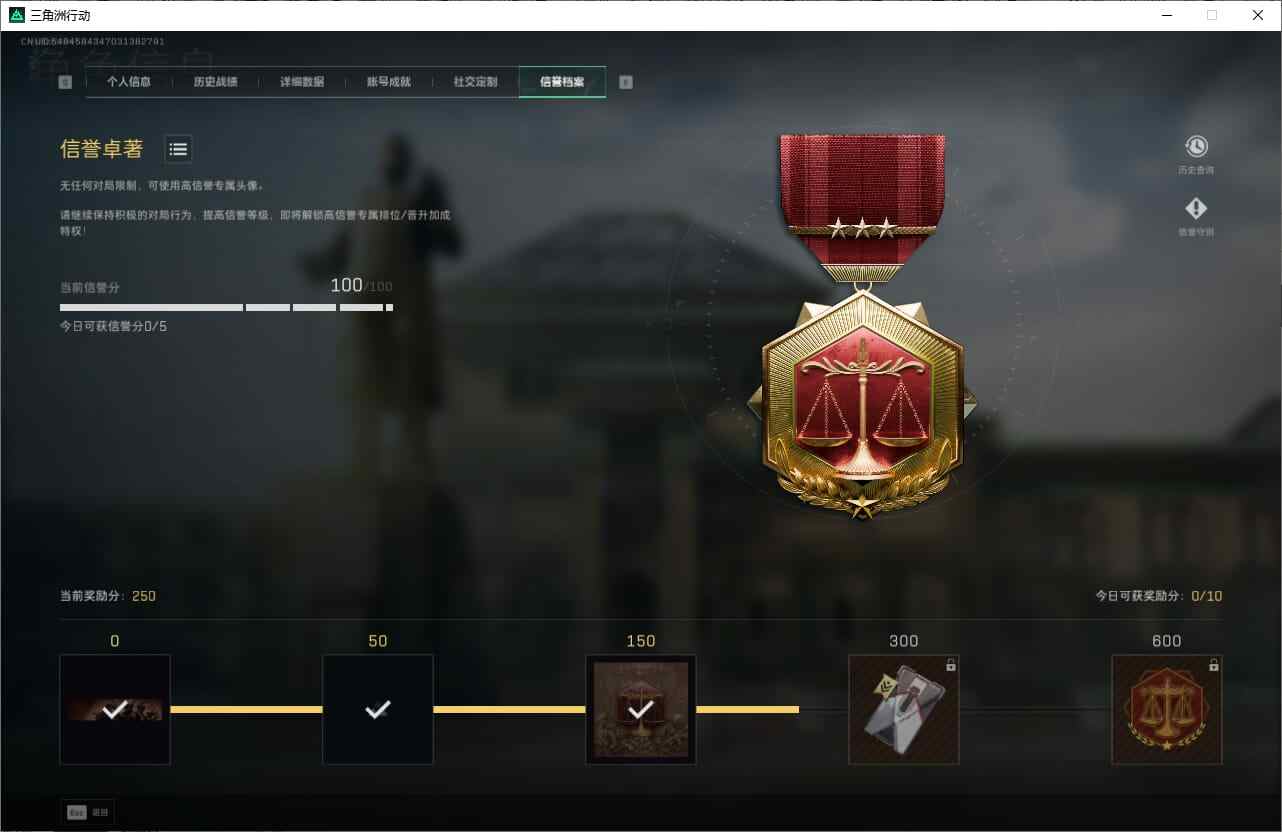Select the claimed 0-point banner reward
The height and width of the screenshot is (832, 1282).
click(x=115, y=710)
